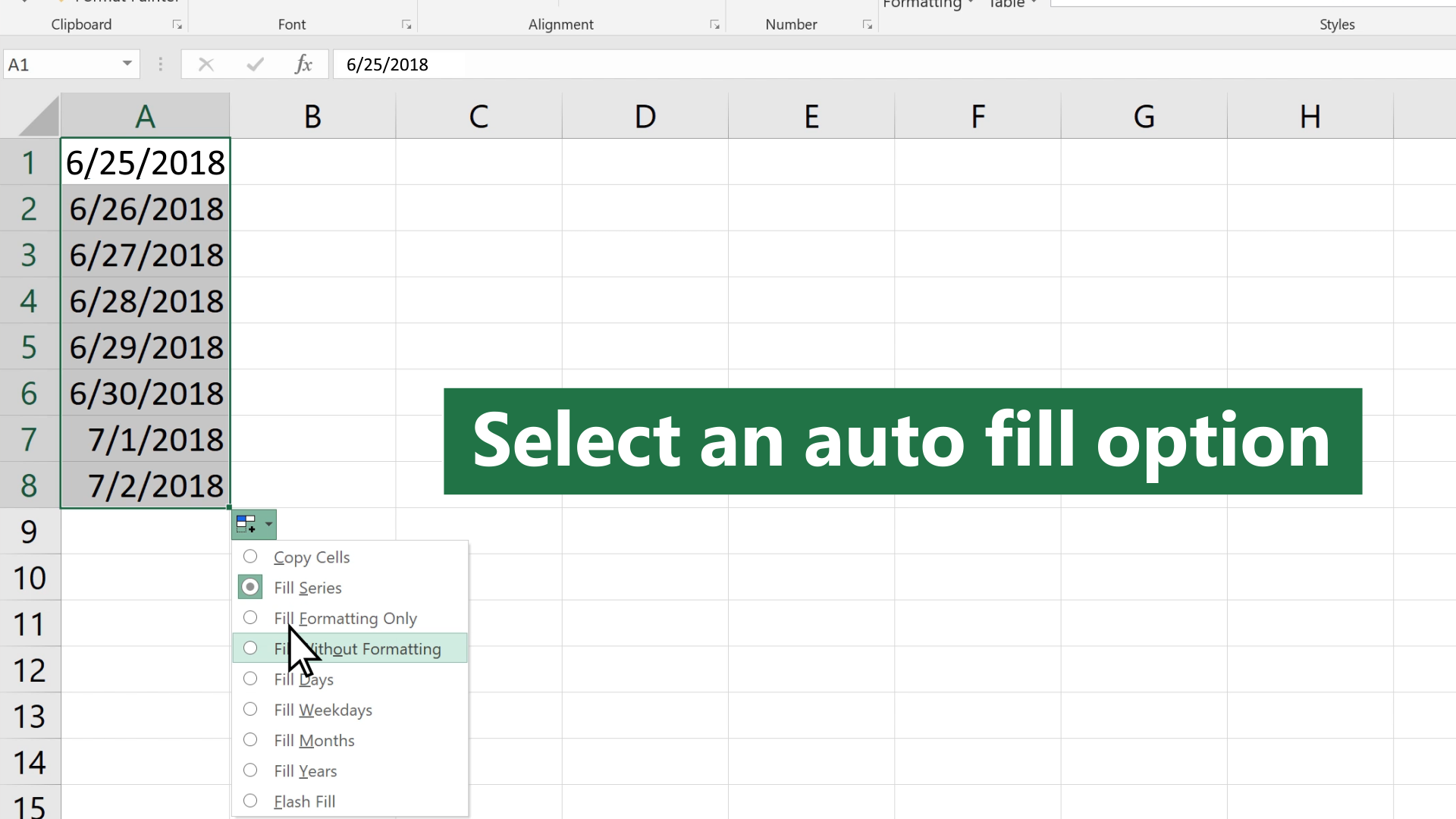
Task: Select column D header
Action: (x=645, y=116)
